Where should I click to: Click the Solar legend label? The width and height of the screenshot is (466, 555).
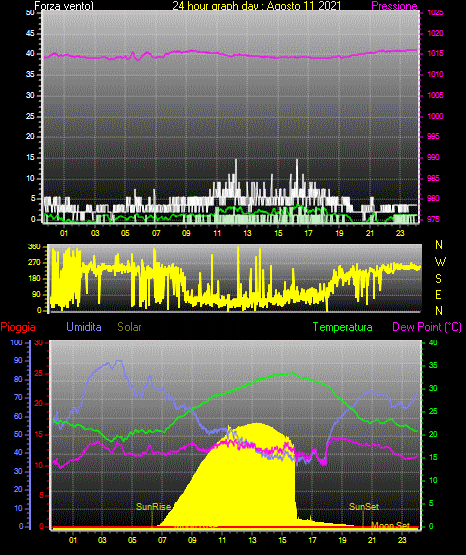click(129, 327)
